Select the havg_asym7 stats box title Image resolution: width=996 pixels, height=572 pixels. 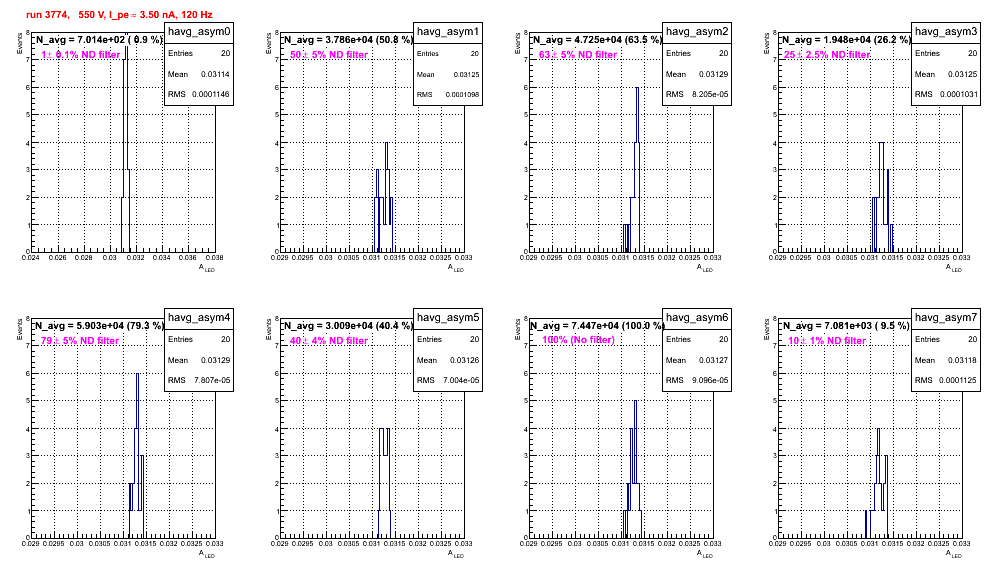click(946, 317)
